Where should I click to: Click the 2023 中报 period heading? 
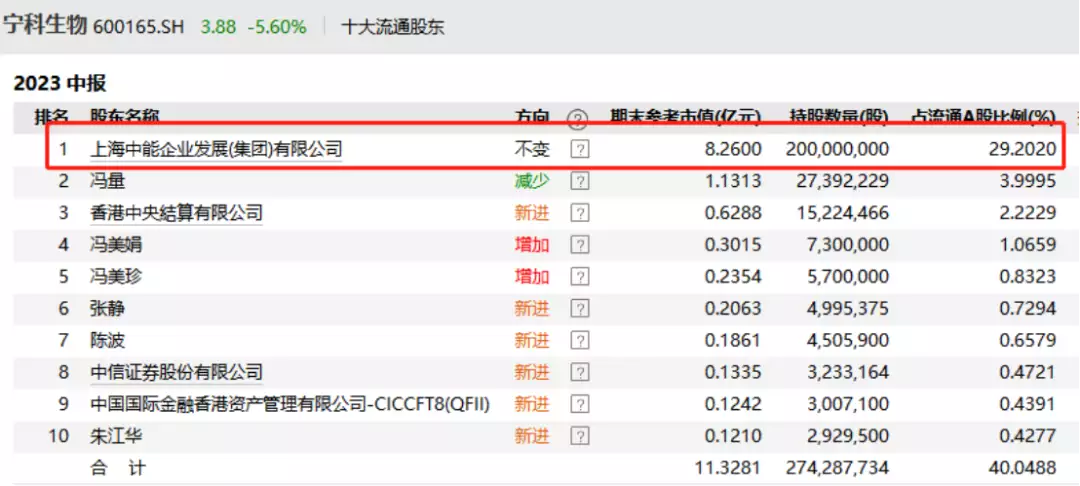coord(60,84)
